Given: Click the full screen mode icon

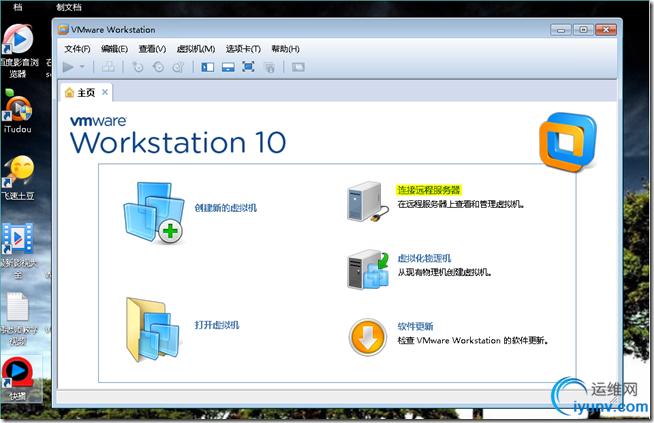Looking at the screenshot, I should coord(248,67).
